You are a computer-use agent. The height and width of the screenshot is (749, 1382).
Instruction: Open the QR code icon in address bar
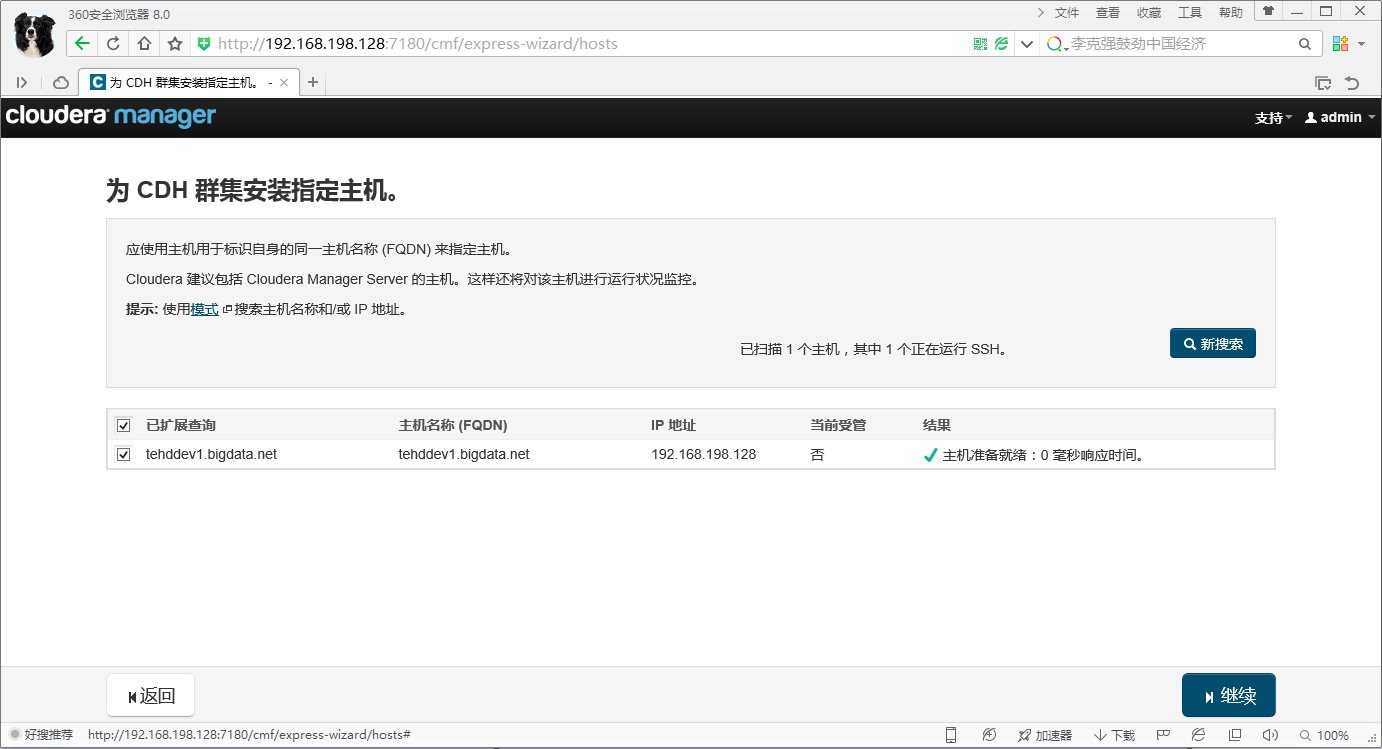click(x=980, y=44)
